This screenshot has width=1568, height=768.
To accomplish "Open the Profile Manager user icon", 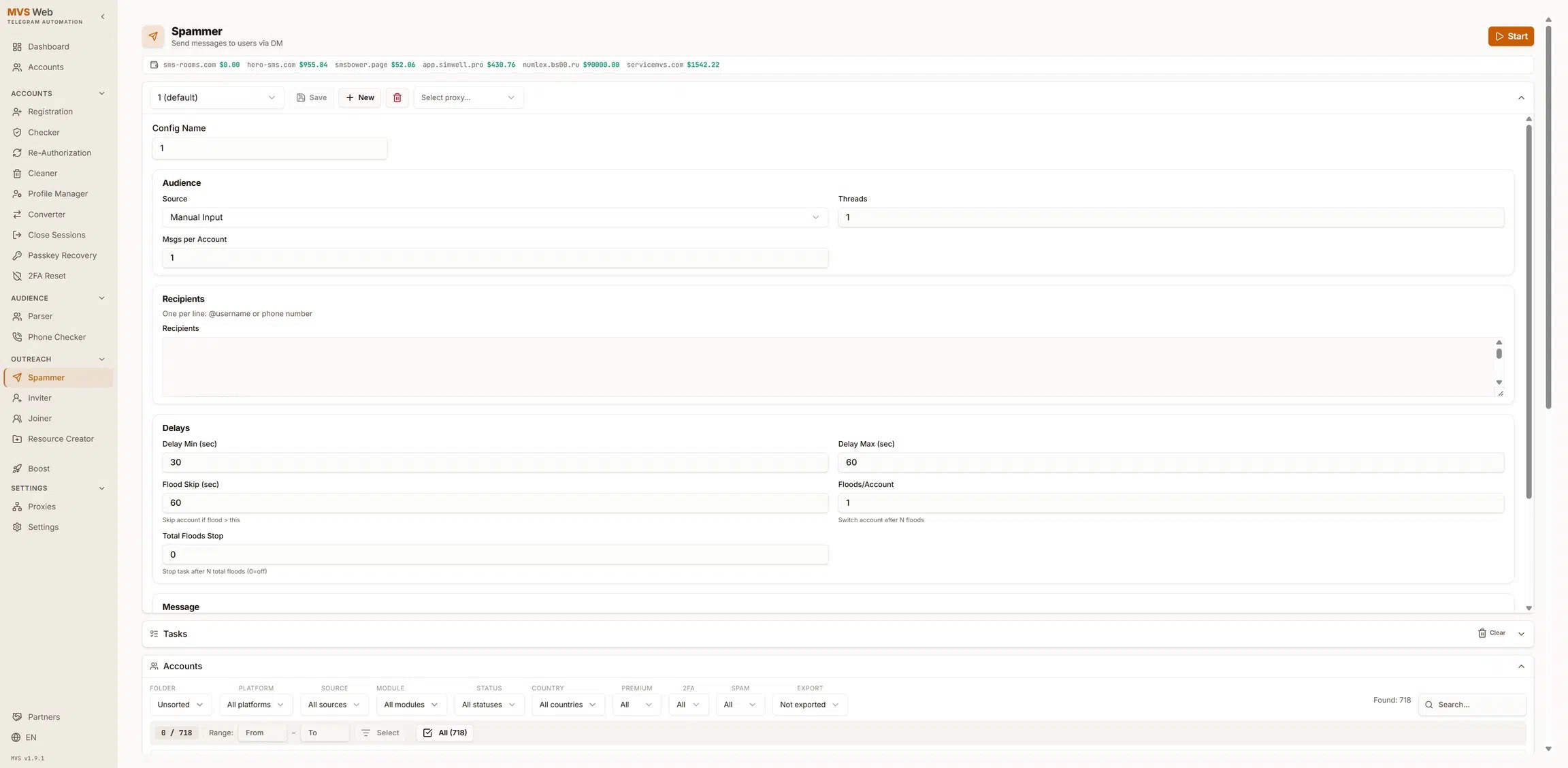I will 17,194.
